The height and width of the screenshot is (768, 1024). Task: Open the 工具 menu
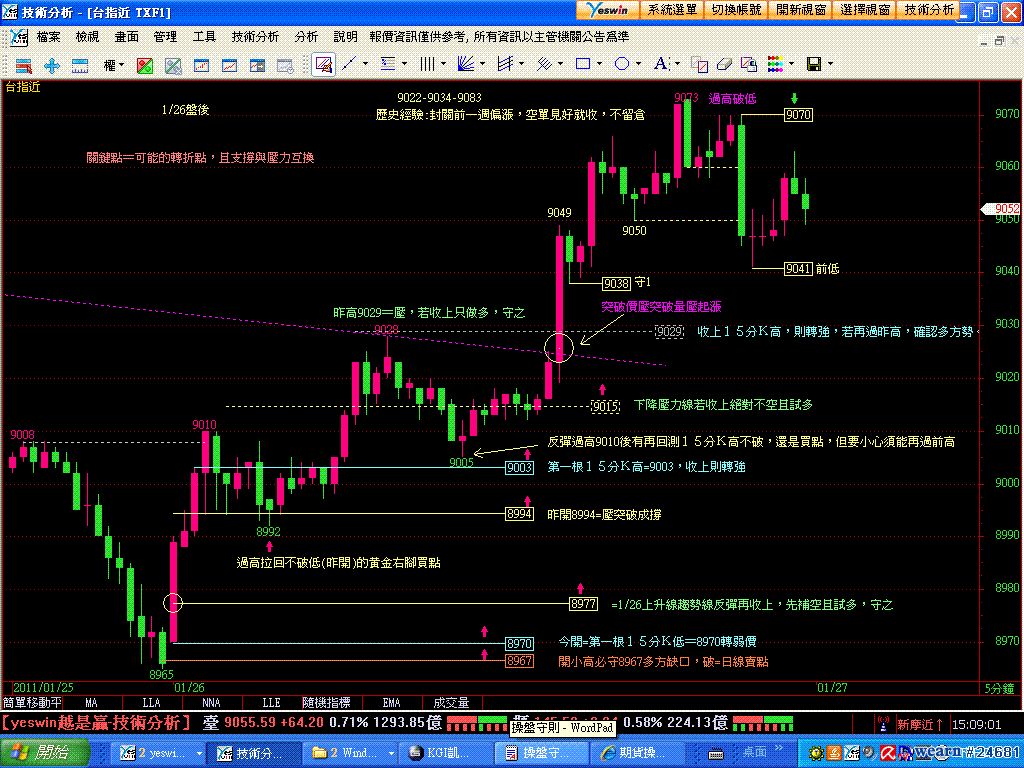coord(204,37)
